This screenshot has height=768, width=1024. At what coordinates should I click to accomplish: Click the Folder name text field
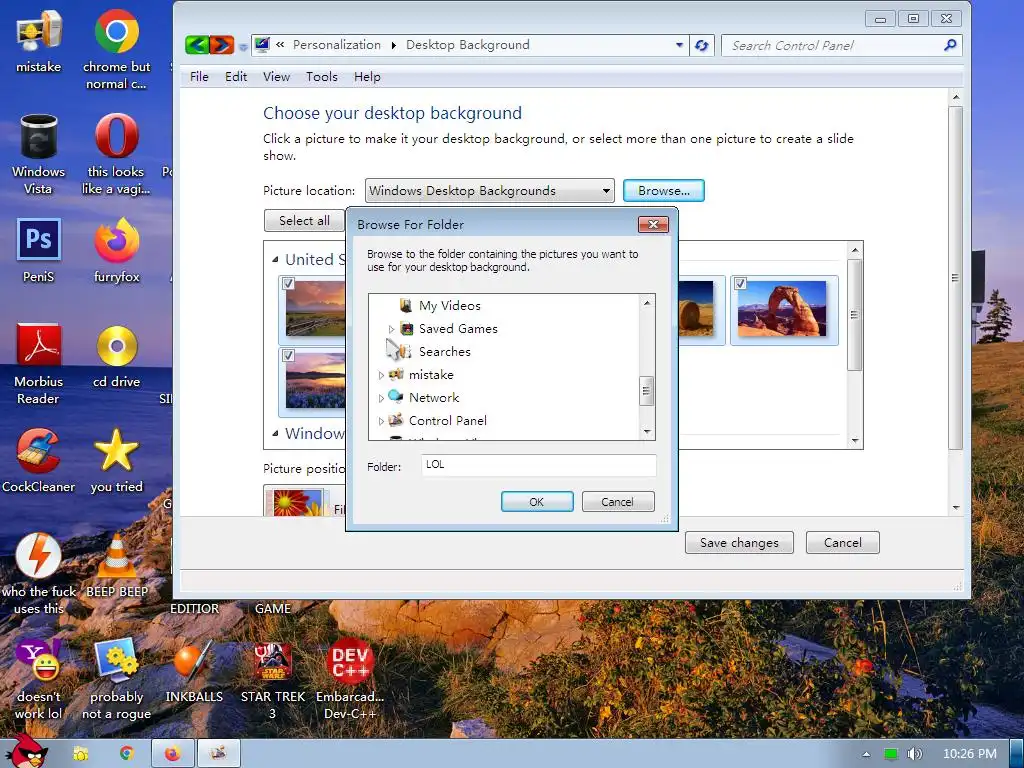click(x=539, y=465)
